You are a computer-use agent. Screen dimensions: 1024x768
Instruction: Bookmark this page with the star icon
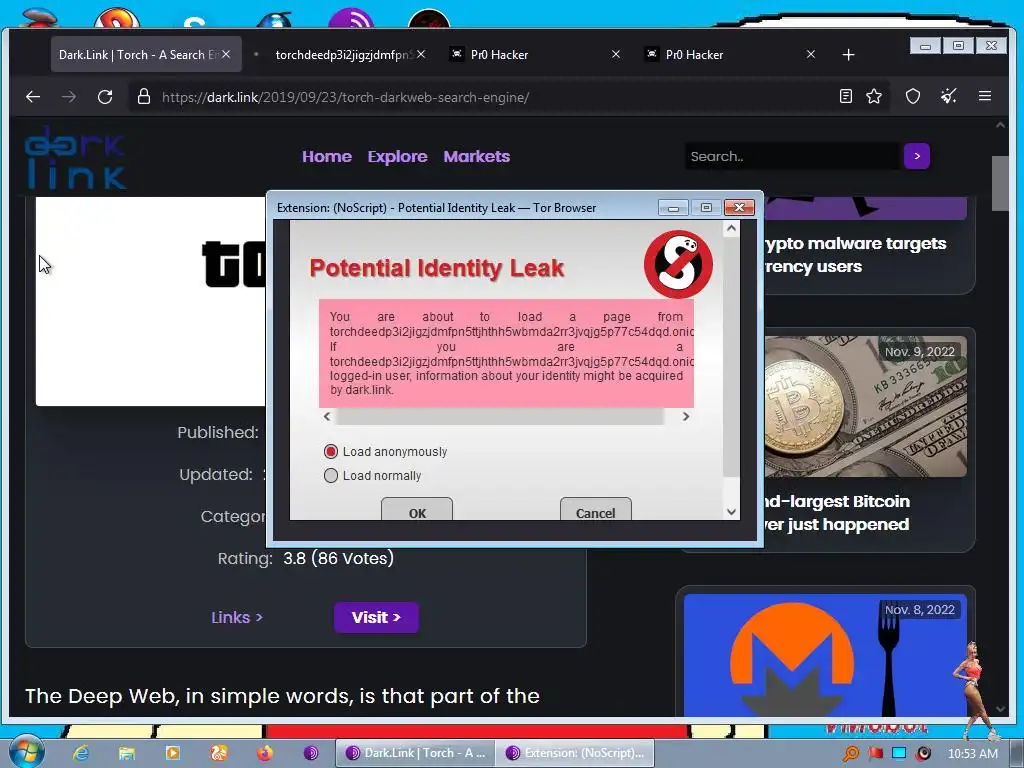pos(874,97)
